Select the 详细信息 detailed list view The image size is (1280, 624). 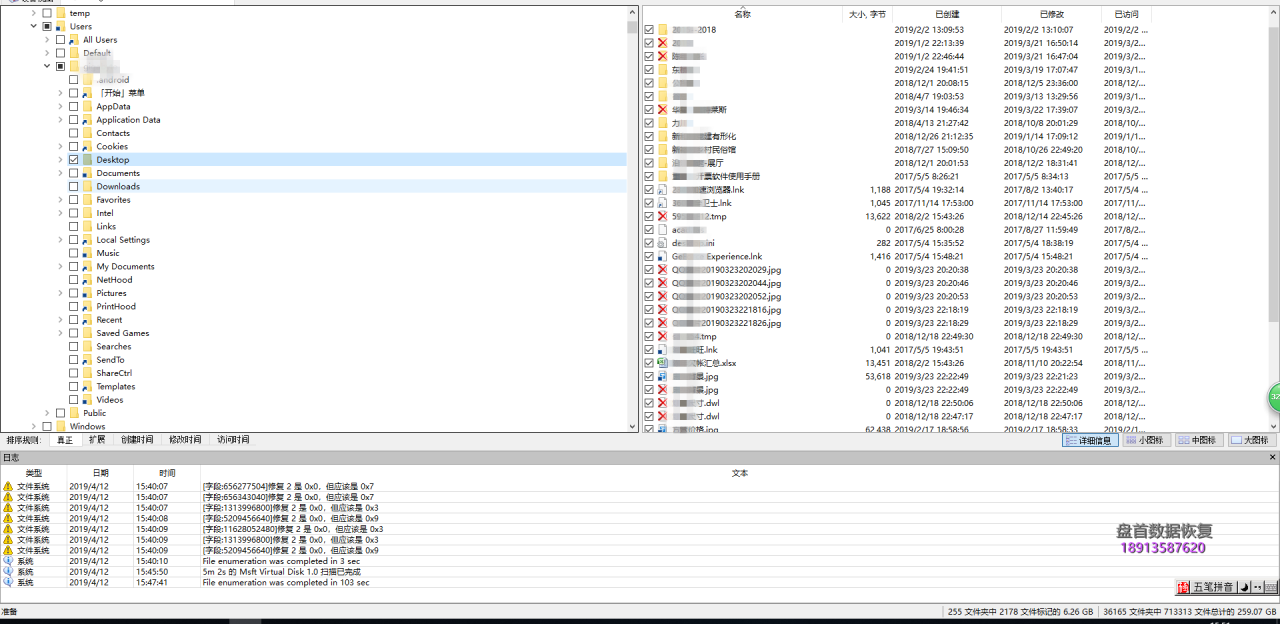click(1089, 440)
